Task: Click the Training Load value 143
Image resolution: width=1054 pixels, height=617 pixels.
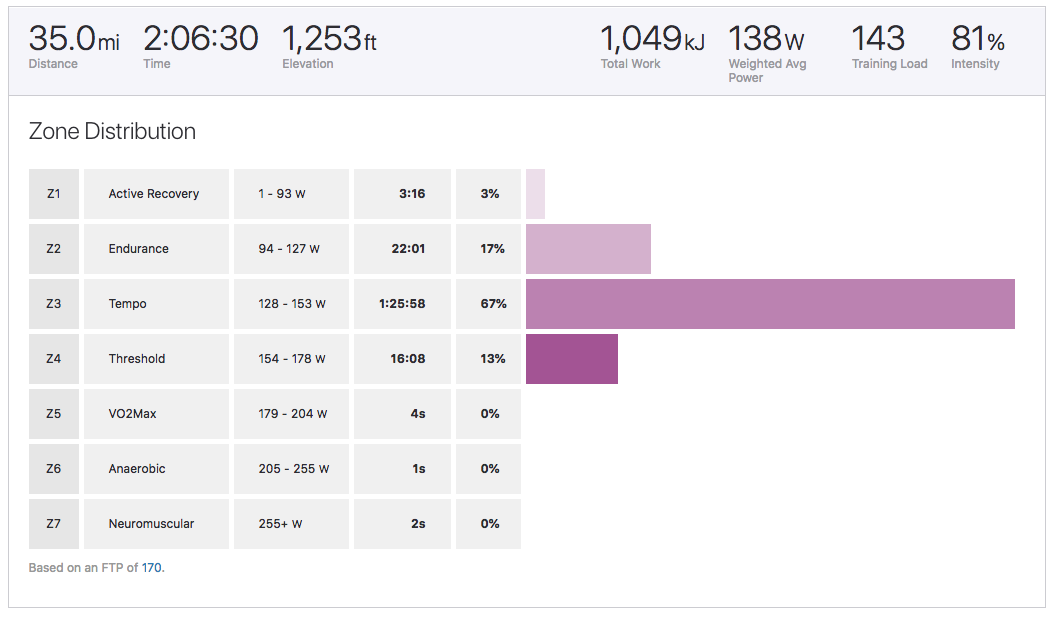Action: point(877,40)
